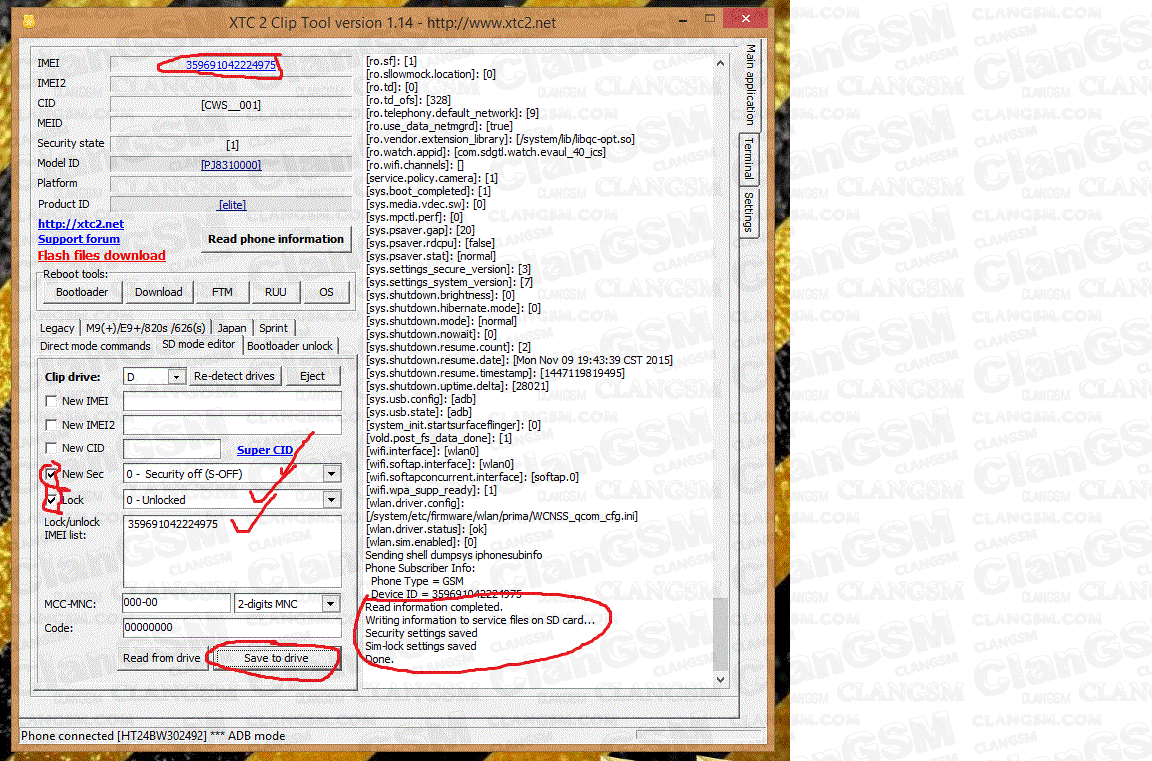Select the SD mode editor tab
Screen dimensions: 1152x761
click(198, 345)
